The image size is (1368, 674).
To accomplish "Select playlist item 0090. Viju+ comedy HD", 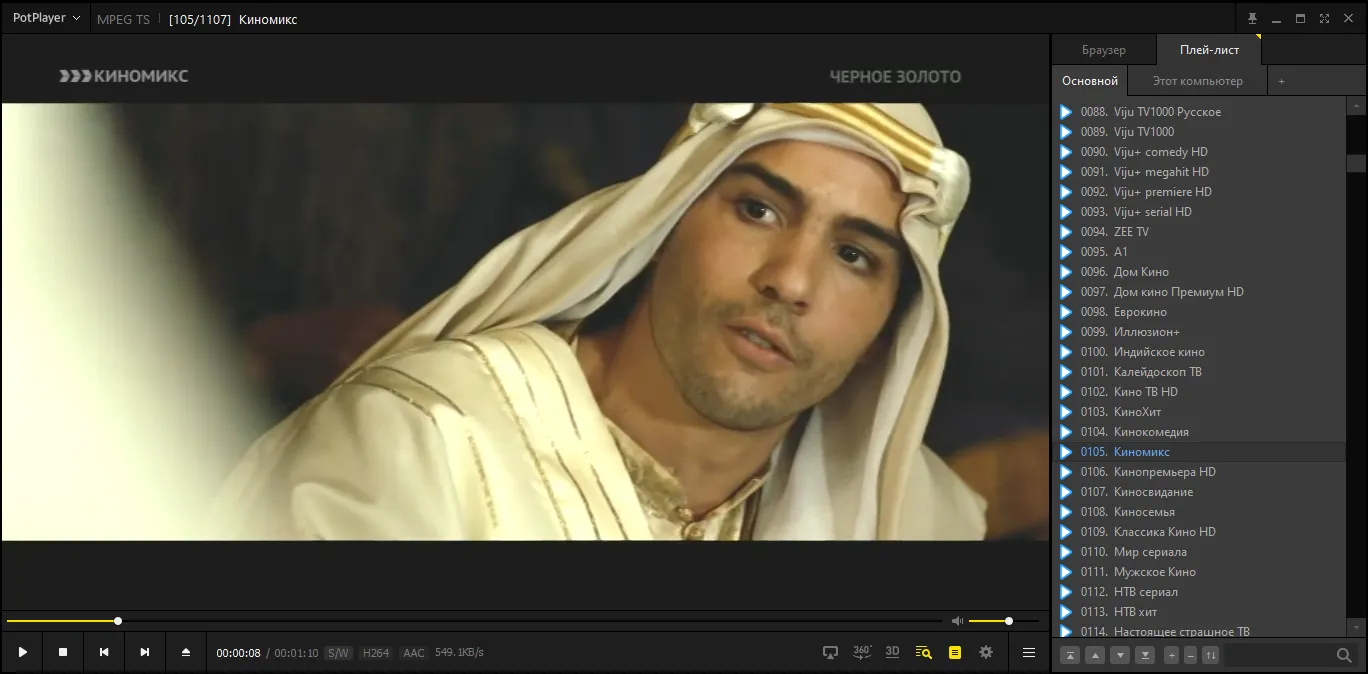I will [1199, 152].
